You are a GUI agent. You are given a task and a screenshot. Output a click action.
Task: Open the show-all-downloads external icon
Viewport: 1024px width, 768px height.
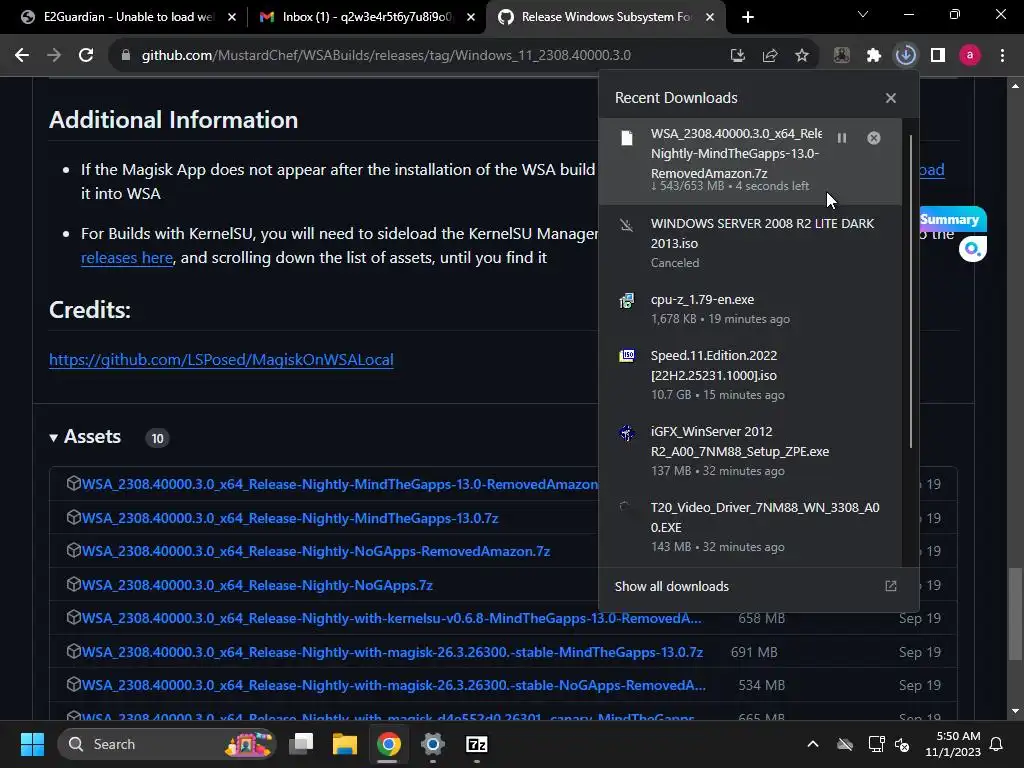point(891,586)
